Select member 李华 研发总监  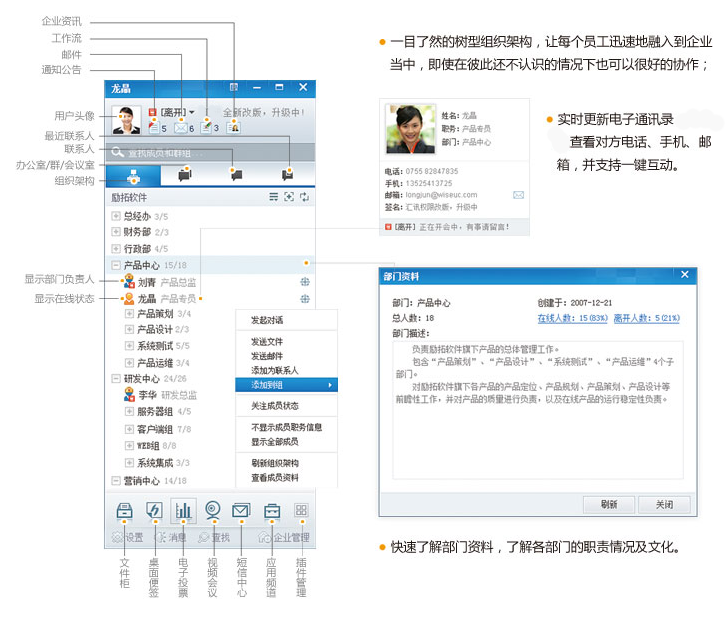point(160,395)
